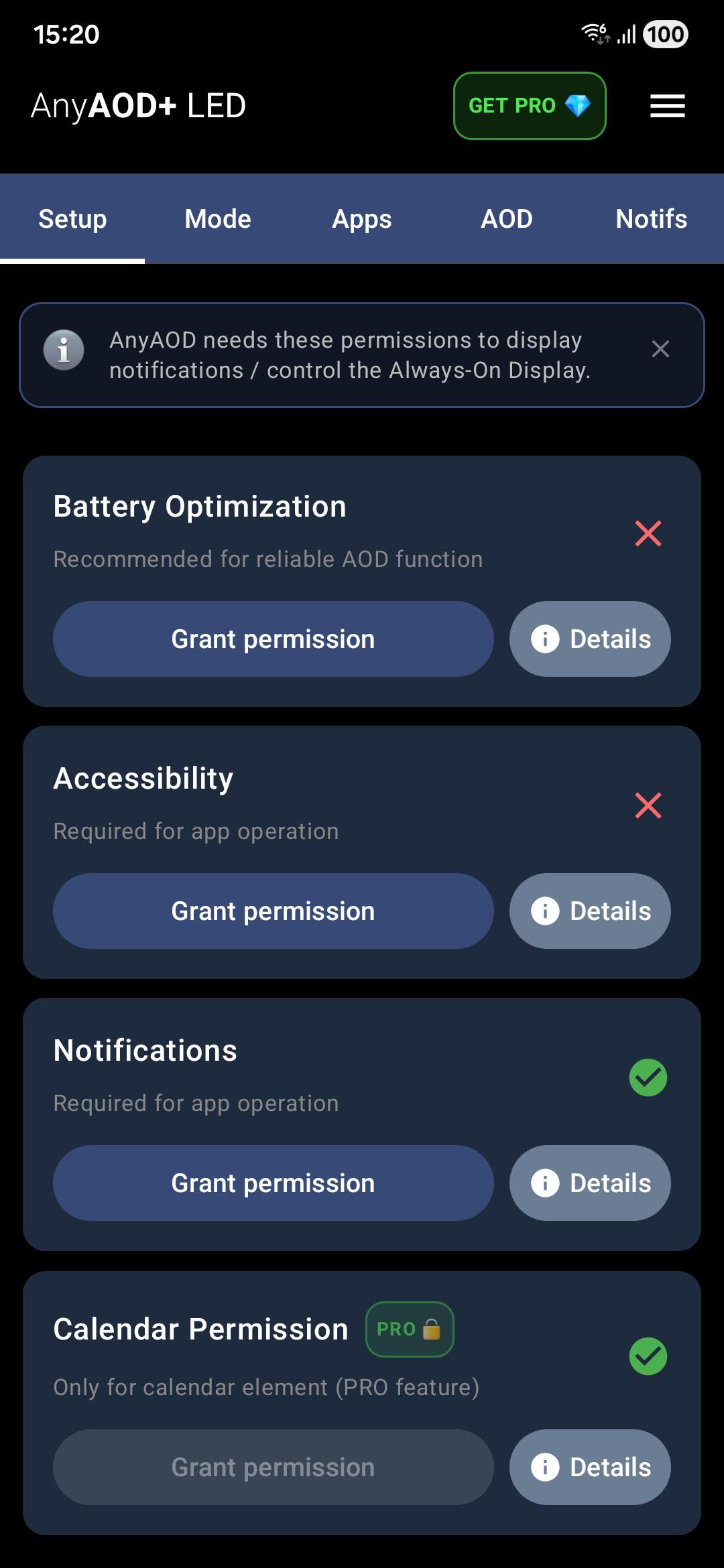724x1568 pixels.
Task: Tap the GET PRO diamond button
Action: pyautogui.click(x=530, y=106)
